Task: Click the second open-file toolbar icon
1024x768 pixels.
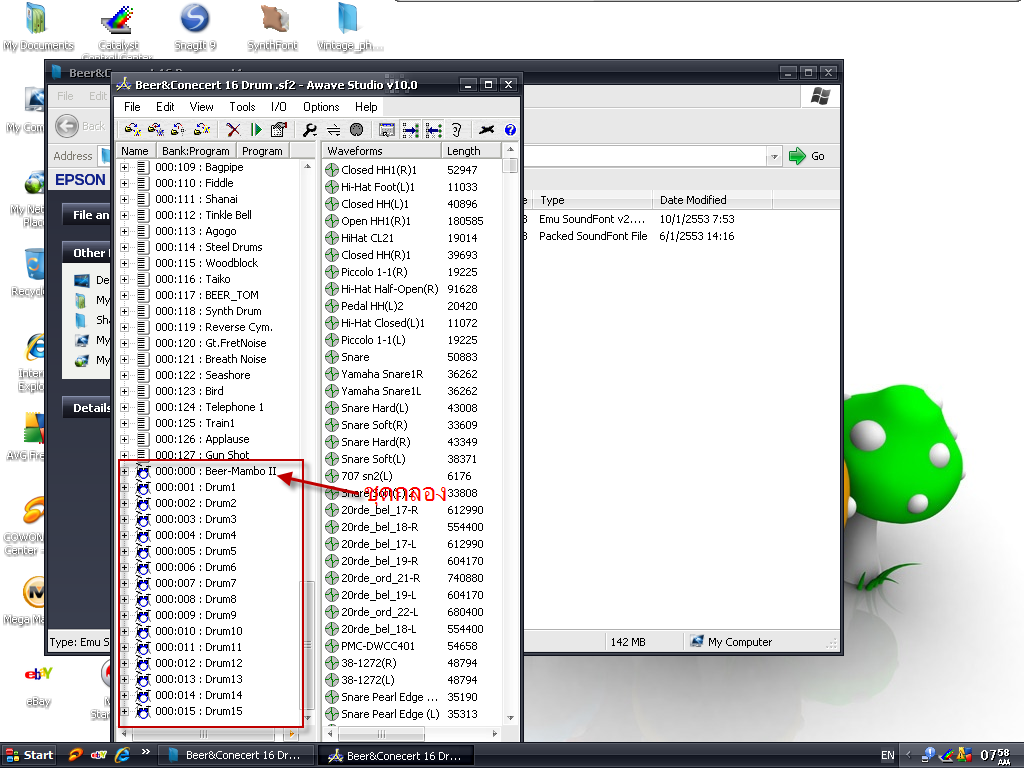Action: pos(156,130)
